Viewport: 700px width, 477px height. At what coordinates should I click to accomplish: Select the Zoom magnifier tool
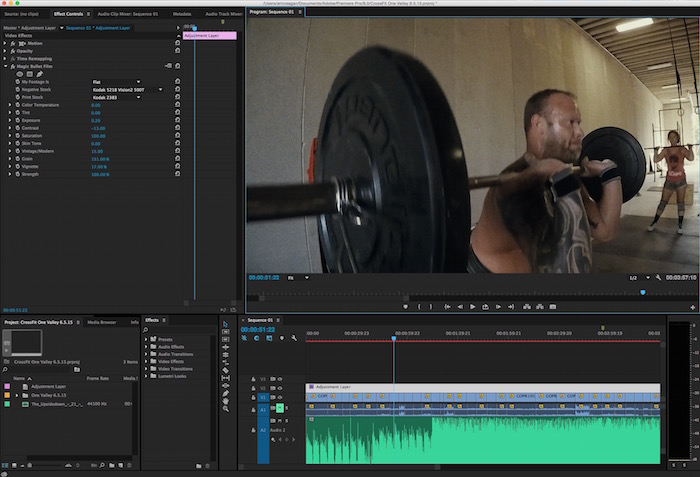(x=225, y=409)
